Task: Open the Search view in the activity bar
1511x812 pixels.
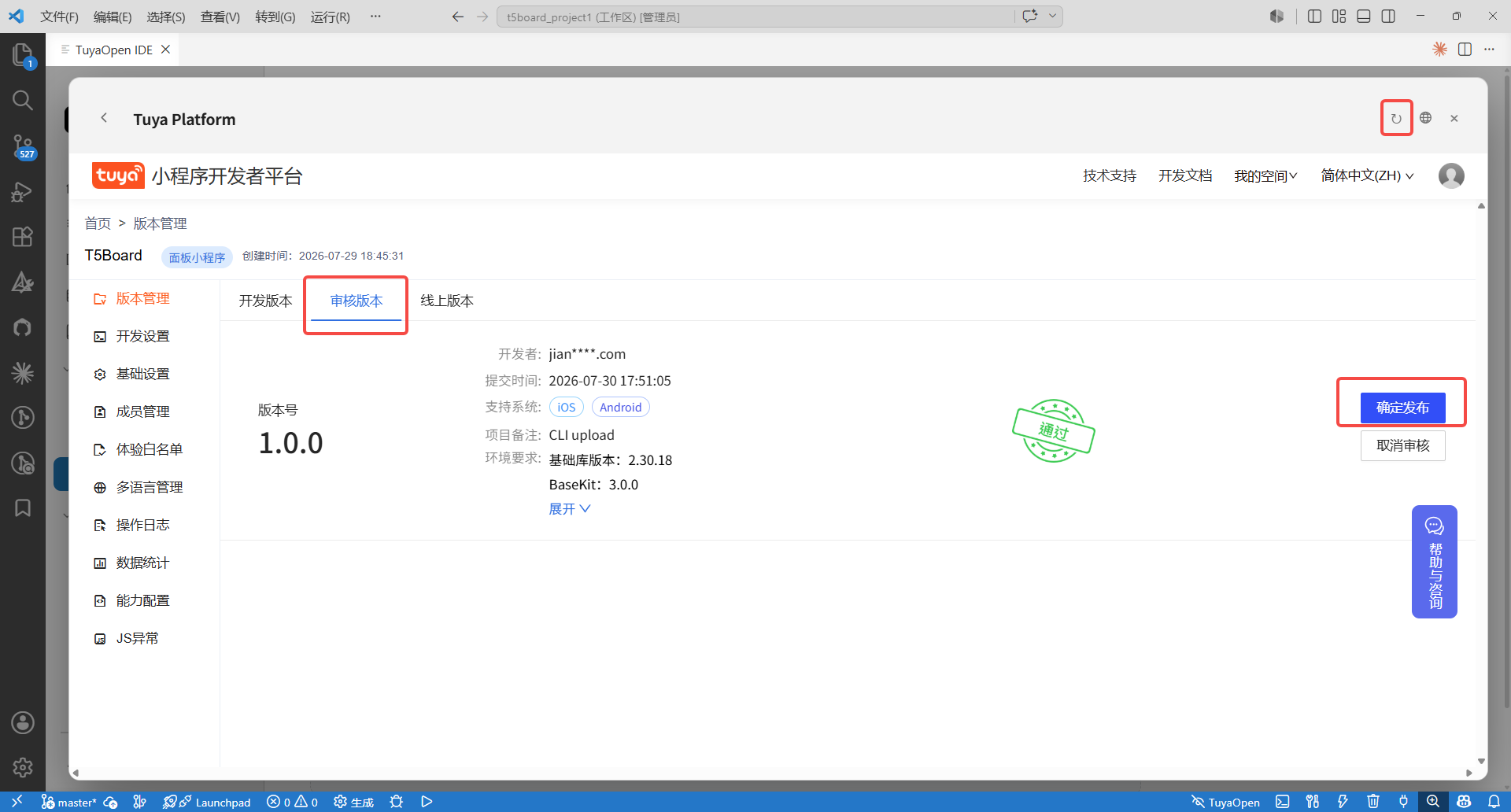Action: click(23, 100)
